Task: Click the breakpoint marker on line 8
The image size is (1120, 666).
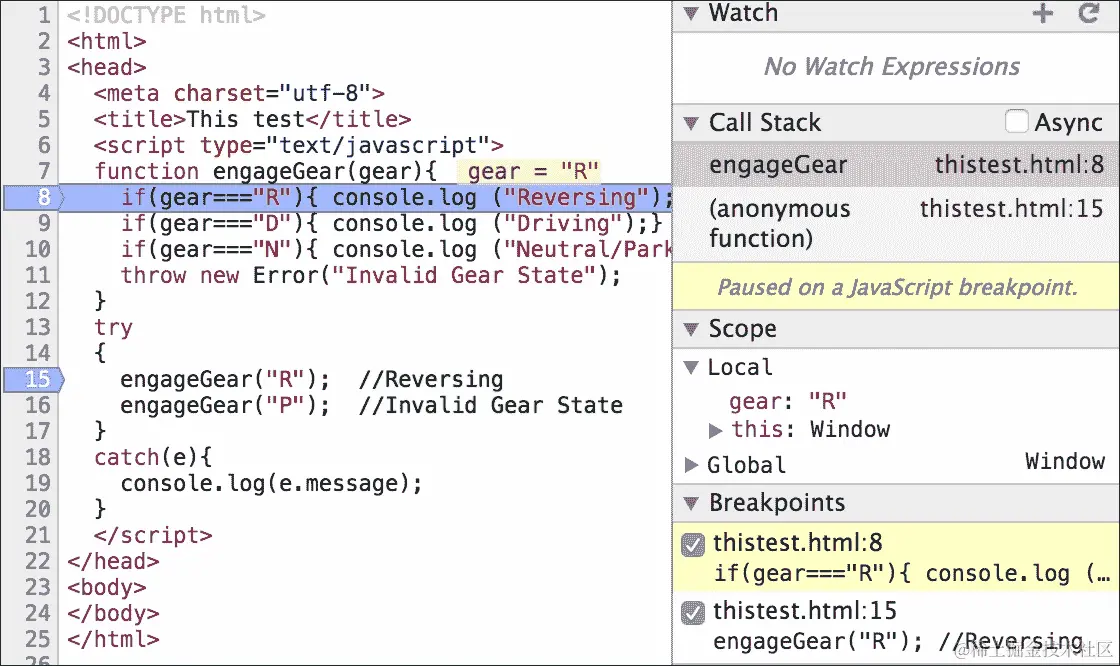Action: 34,197
